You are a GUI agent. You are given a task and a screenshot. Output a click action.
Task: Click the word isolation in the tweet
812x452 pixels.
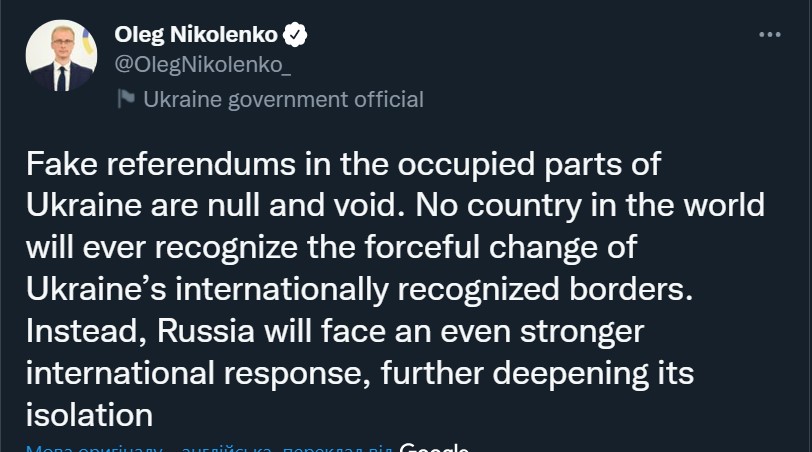(89, 415)
